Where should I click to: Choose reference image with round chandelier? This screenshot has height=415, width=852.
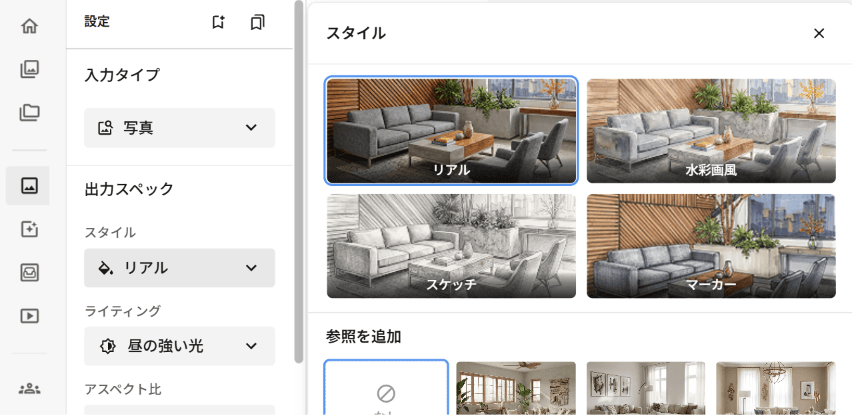[776, 388]
